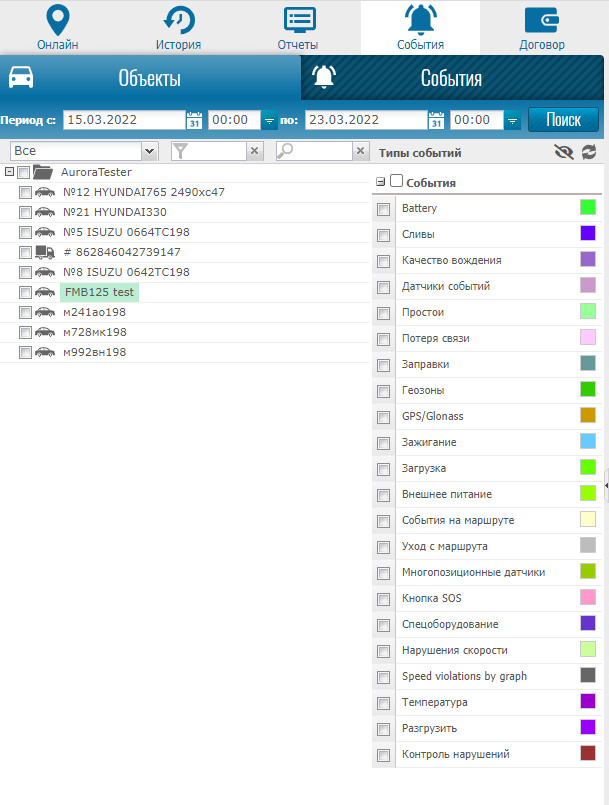This screenshot has height=805, width=609.
Task: Open calendar for end date 23.03.2022
Action: 436,120
